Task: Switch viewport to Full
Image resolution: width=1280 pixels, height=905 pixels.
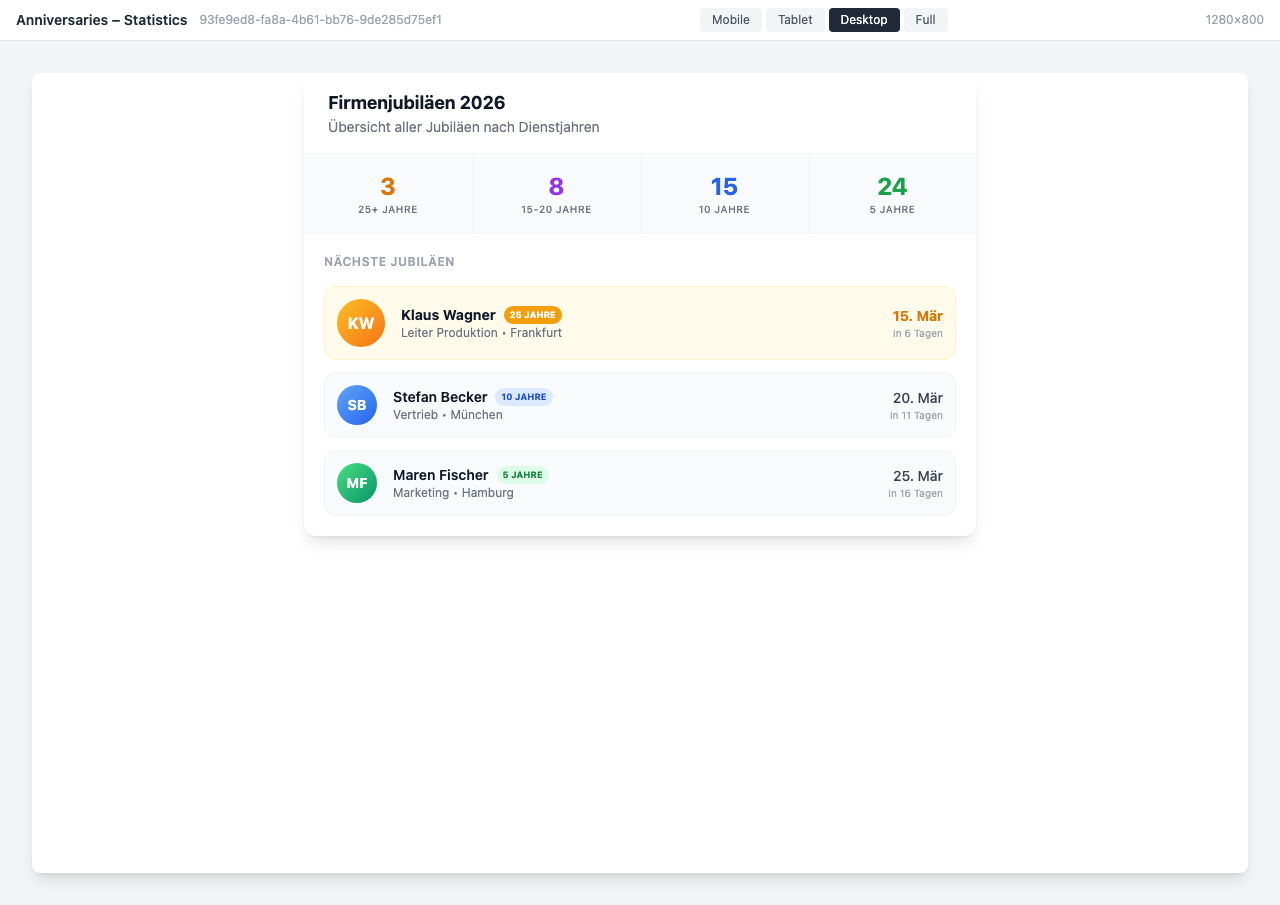Action: tap(925, 19)
